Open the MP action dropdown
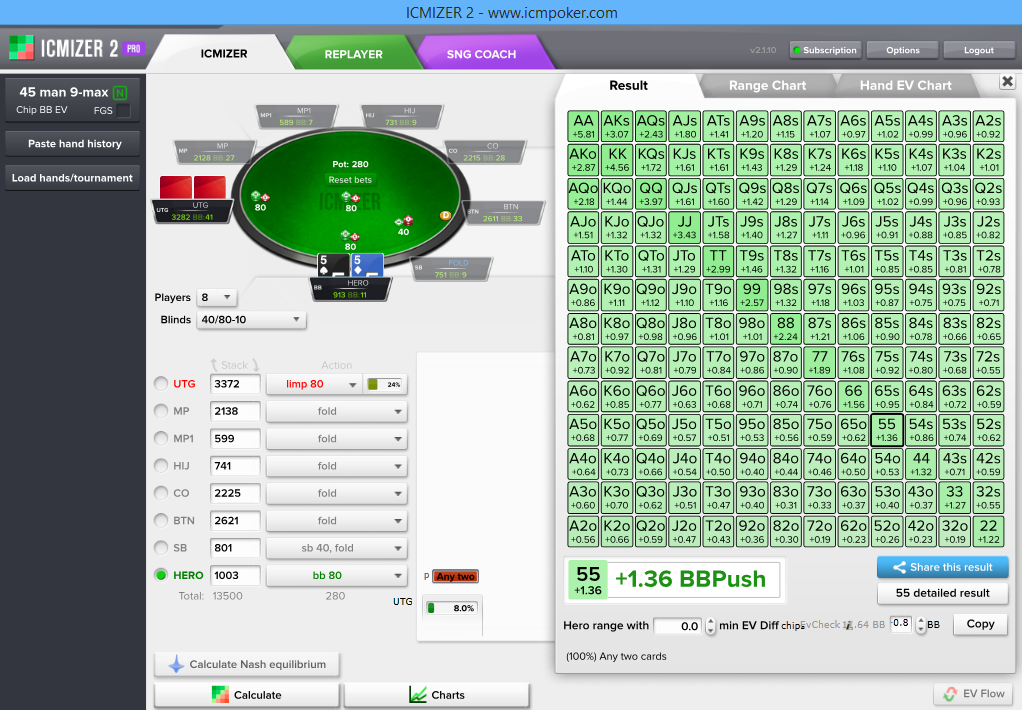Screen dimensions: 1022x710 pyautogui.click(x=336, y=411)
